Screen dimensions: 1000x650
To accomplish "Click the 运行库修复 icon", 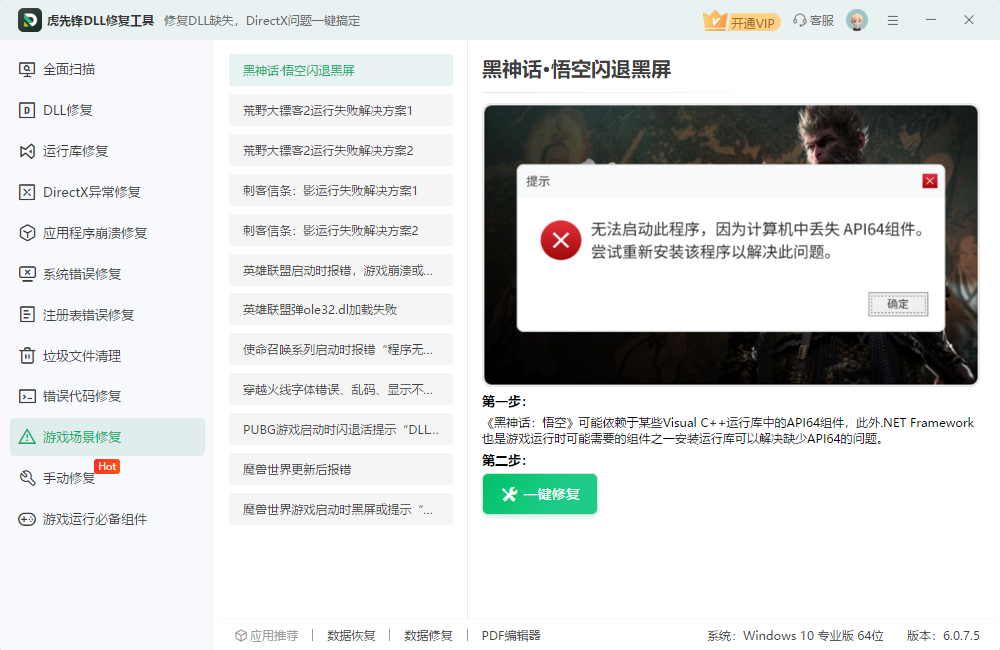I will point(27,151).
